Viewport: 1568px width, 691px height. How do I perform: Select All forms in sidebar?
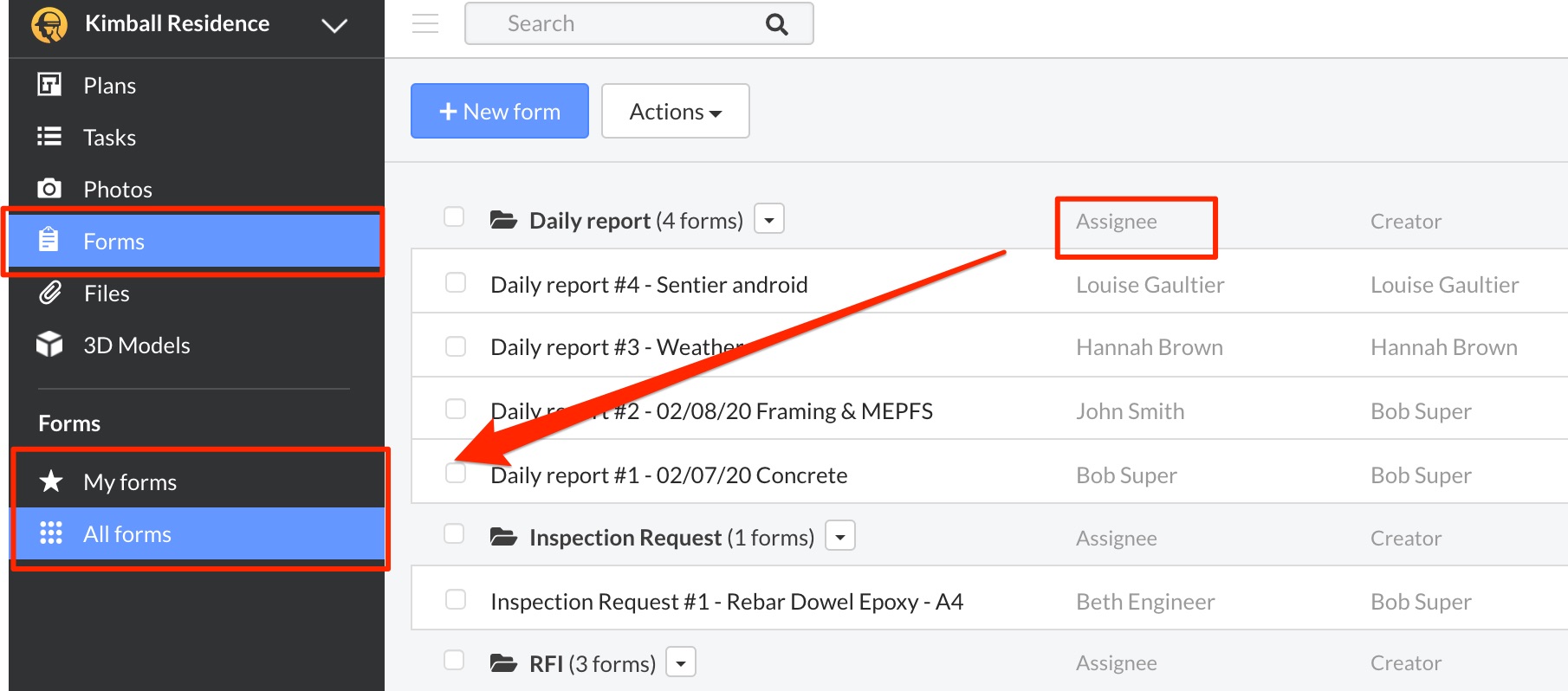click(x=127, y=534)
